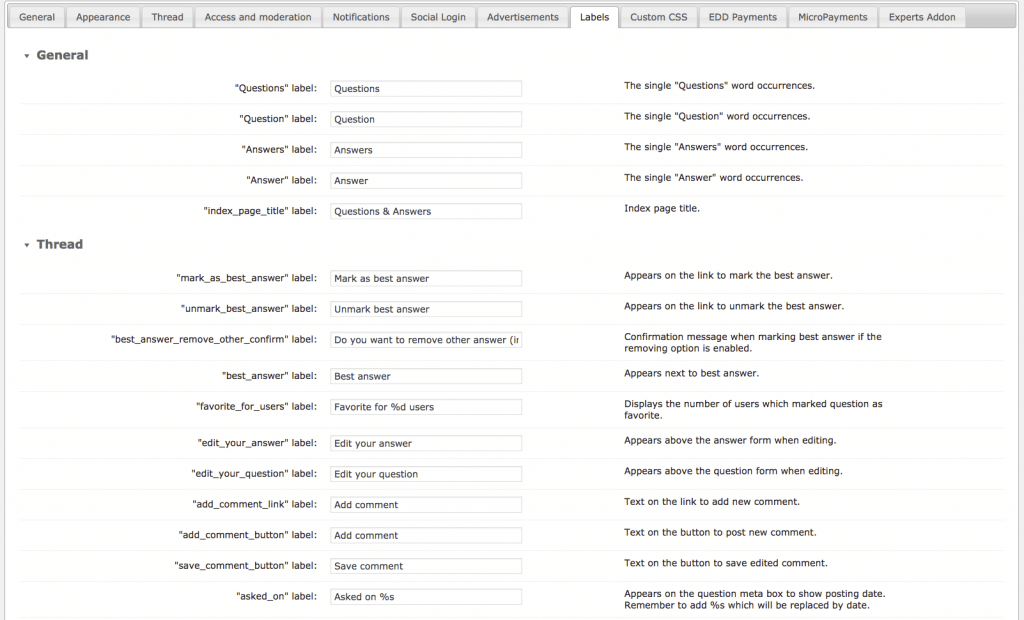1024x620 pixels.
Task: Switch to the Notifications tab
Action: pyautogui.click(x=360, y=16)
